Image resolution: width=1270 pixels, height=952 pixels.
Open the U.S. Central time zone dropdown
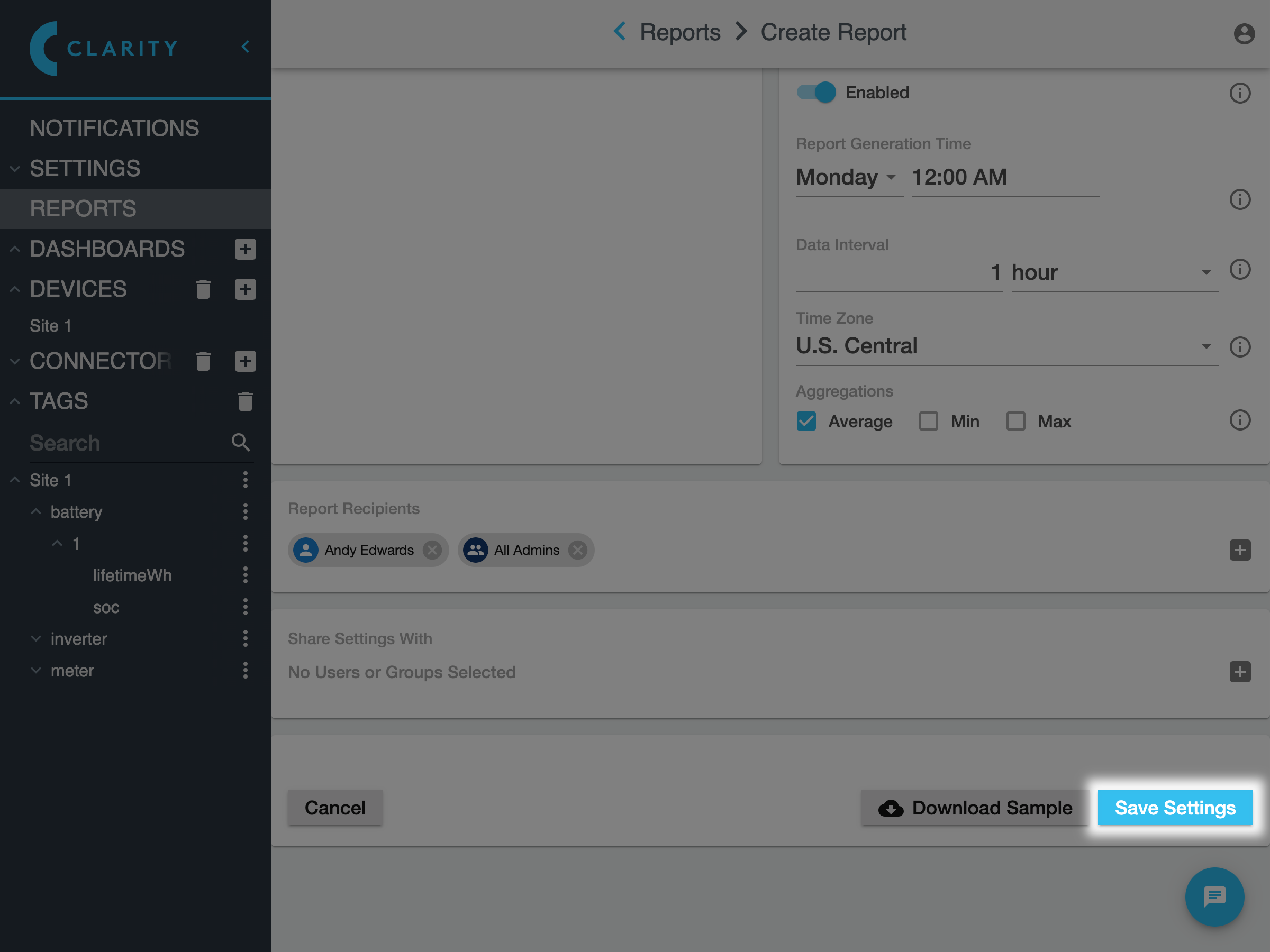click(x=1005, y=346)
